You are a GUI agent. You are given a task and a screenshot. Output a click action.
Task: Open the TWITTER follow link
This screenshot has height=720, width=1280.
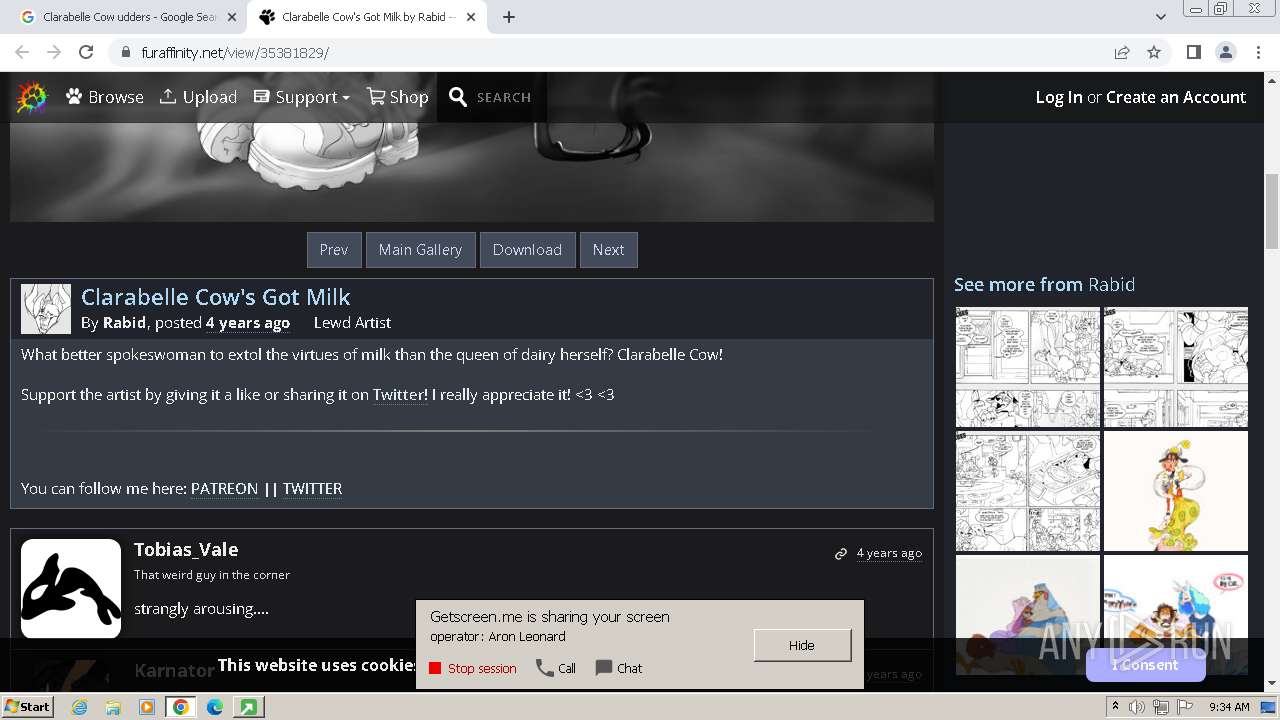click(312, 489)
